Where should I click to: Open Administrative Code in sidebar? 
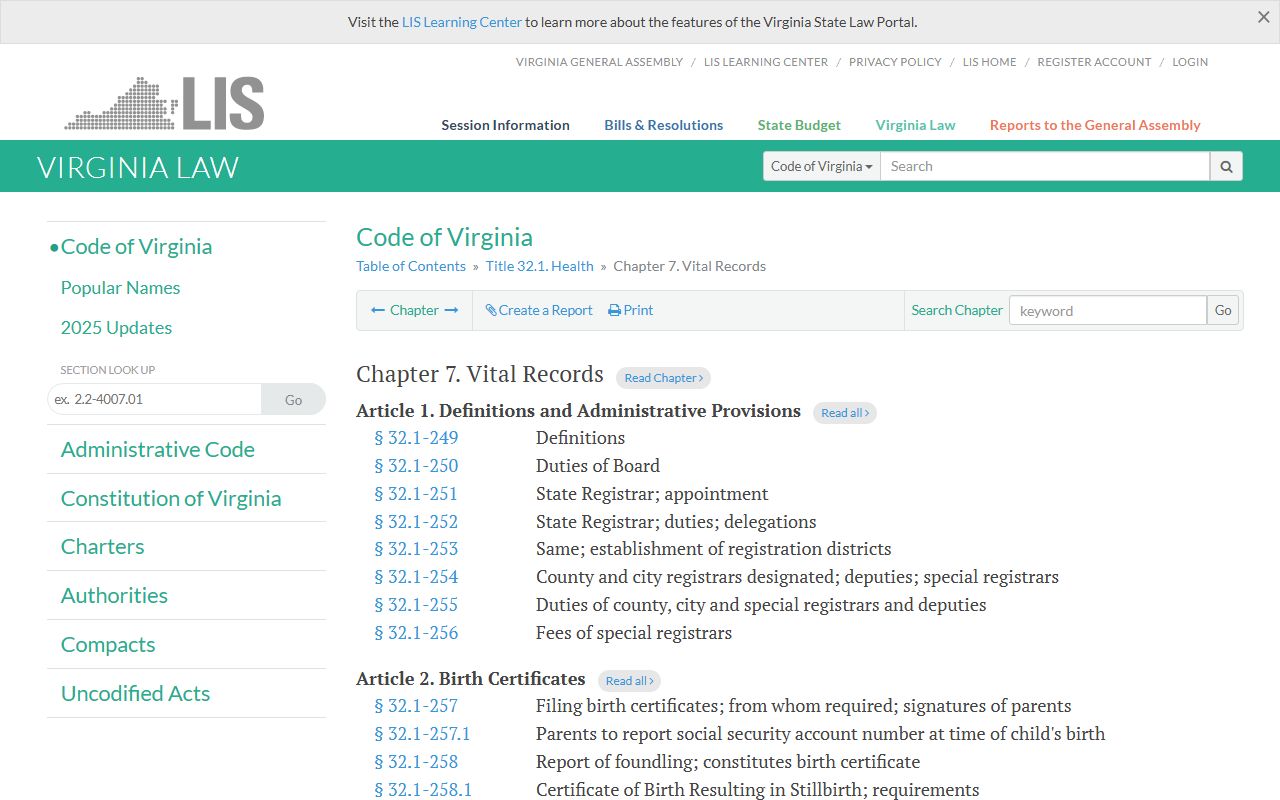pos(157,449)
